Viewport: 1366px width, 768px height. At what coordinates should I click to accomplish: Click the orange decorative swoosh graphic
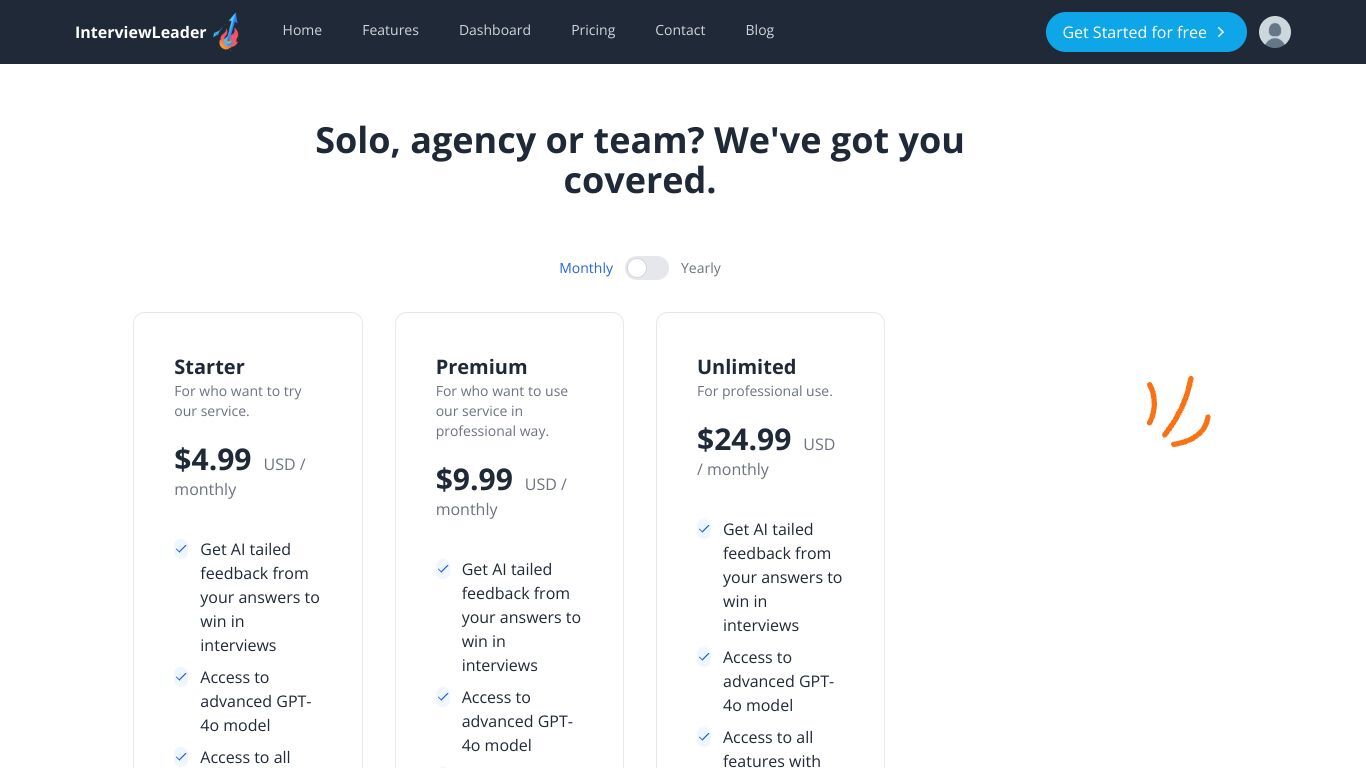[1179, 411]
